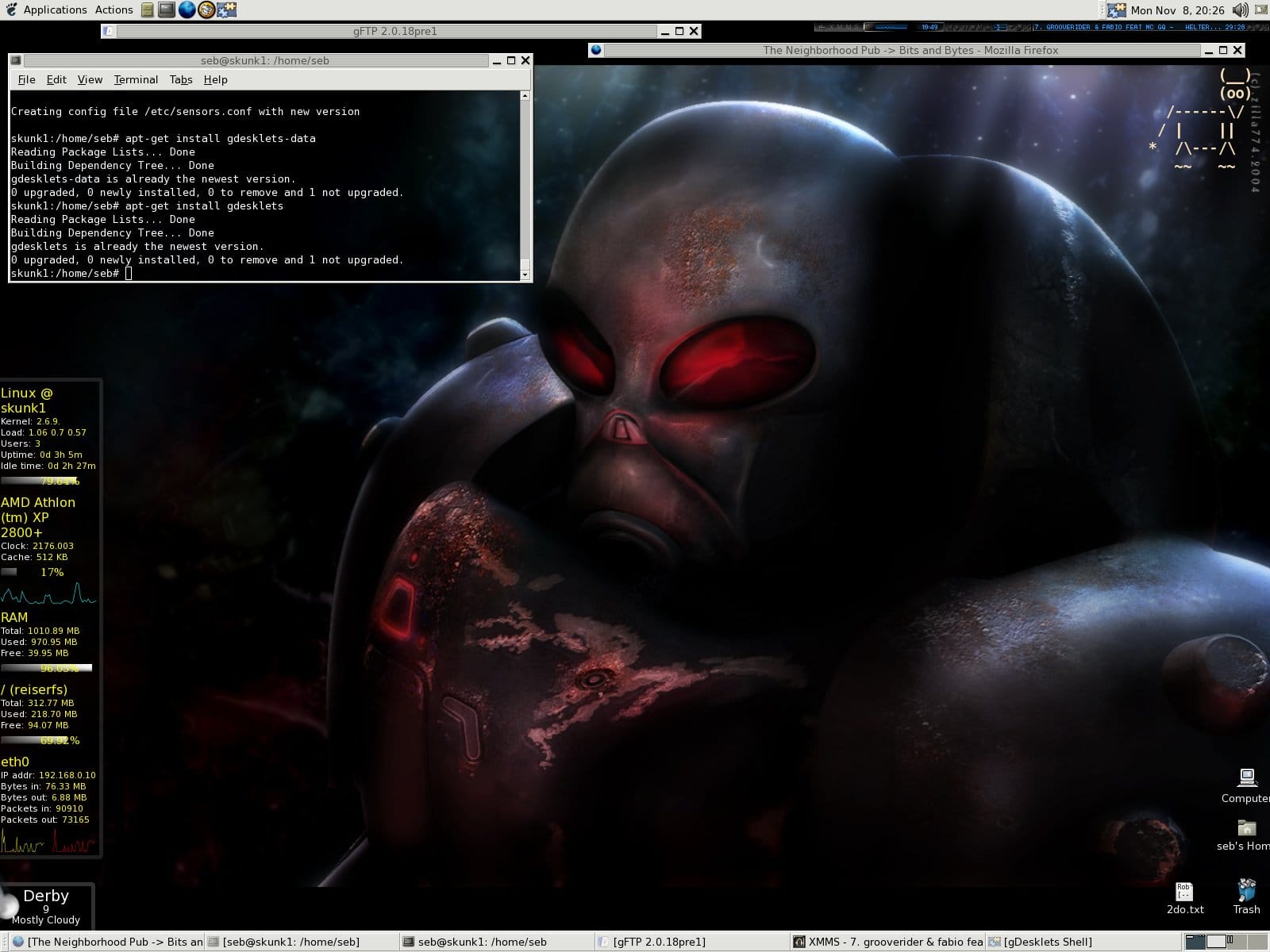Open the Actions menu in top panel
Viewport: 1270px width, 952px height.
pos(114,10)
